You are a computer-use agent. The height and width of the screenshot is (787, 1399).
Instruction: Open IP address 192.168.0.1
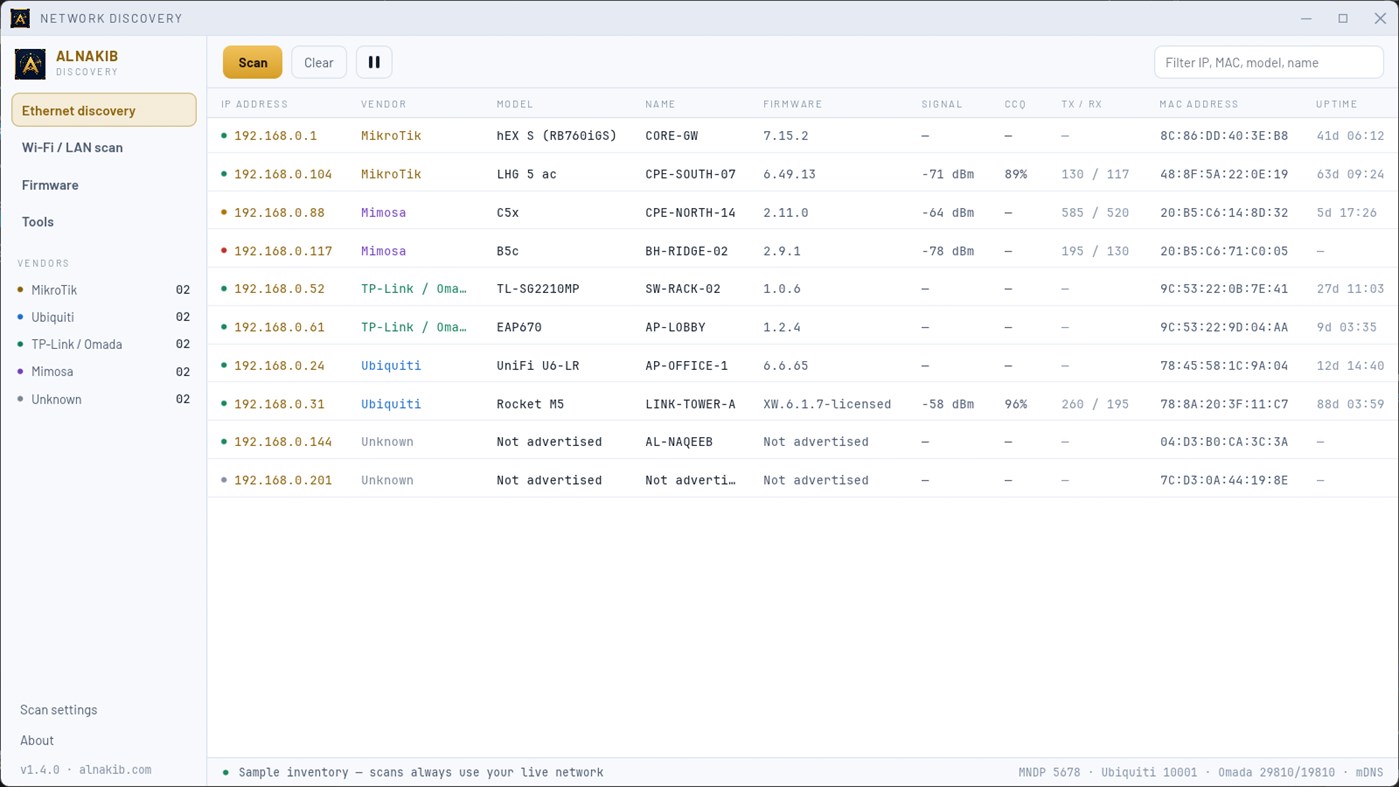click(275, 136)
